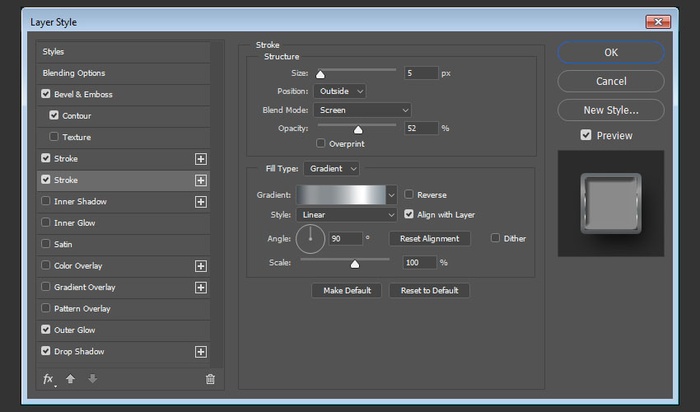The image size is (700, 412).
Task: Select Blending Options in the styles list
Action: [x=74, y=73]
